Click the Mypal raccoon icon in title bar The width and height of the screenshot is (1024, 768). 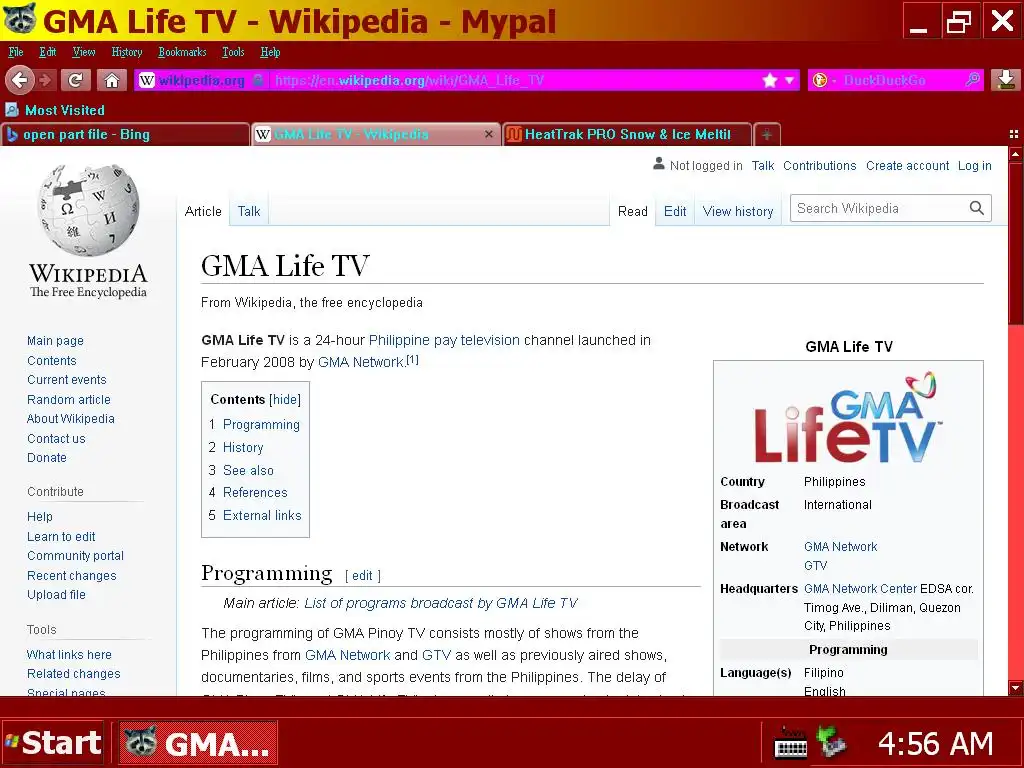pos(20,20)
